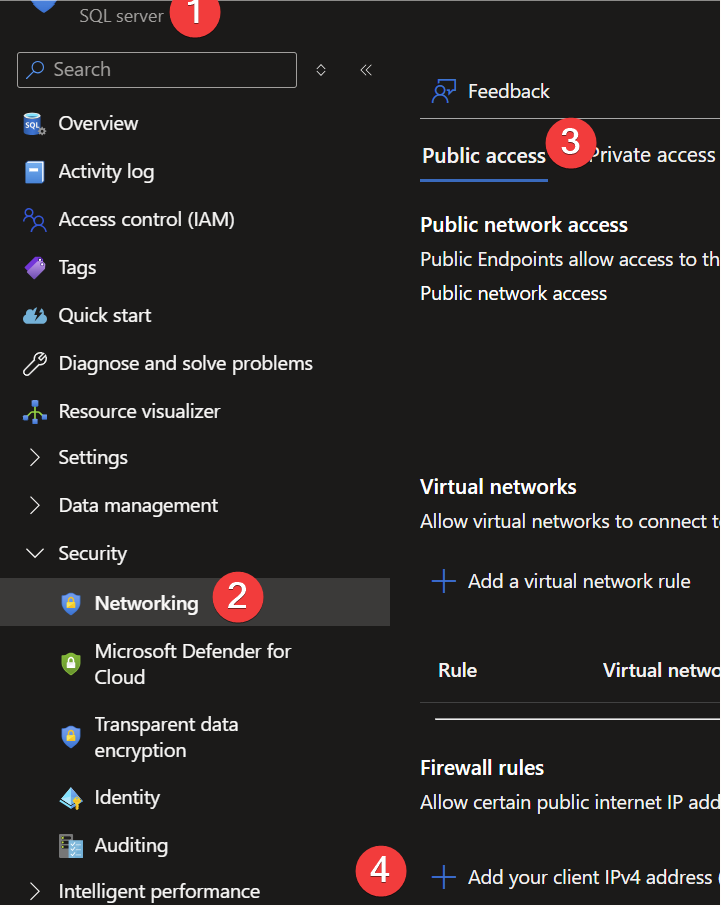The height and width of the screenshot is (907, 721).
Task: Select the Public access tab
Action: coord(483,156)
